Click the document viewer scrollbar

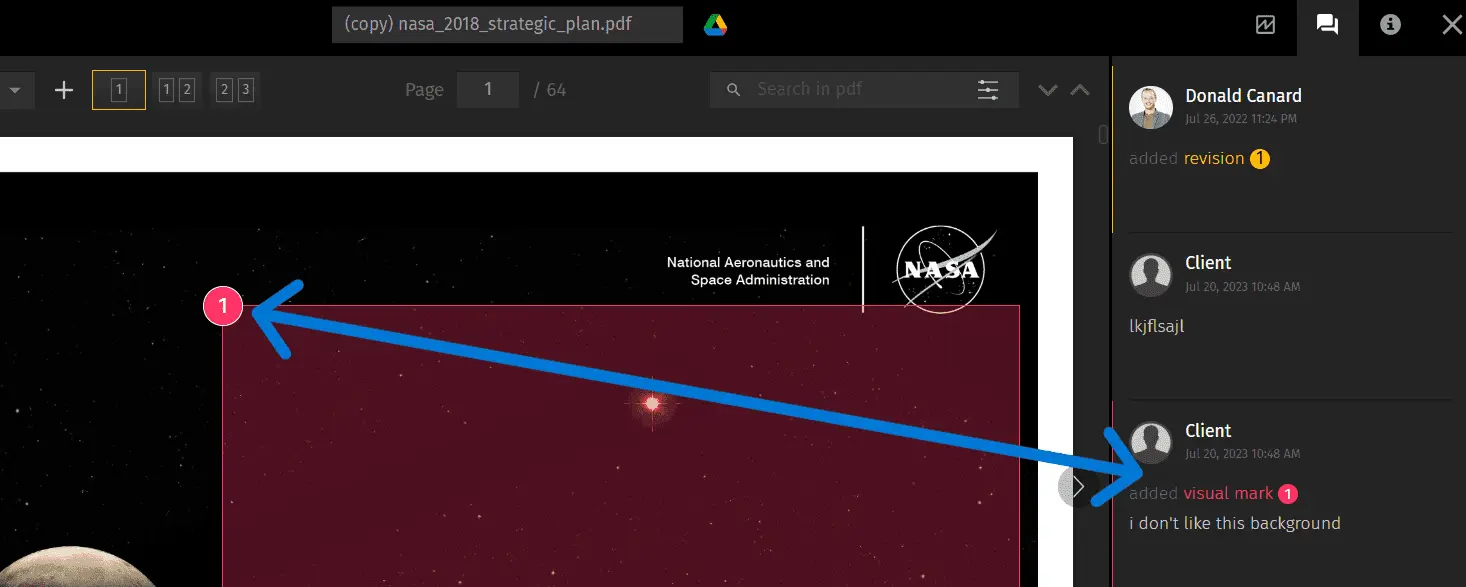[1102, 135]
